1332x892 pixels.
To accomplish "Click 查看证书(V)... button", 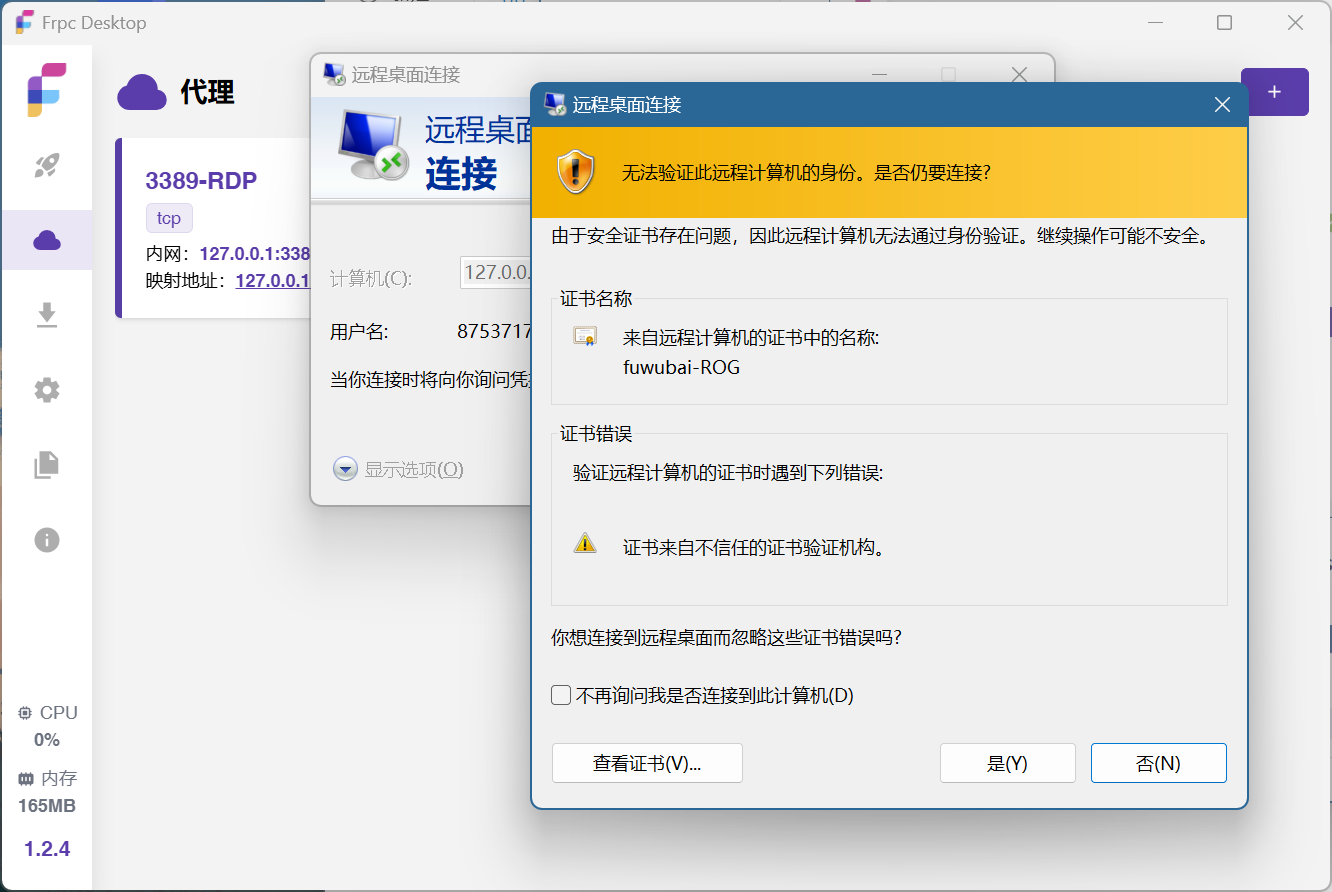I will pyautogui.click(x=647, y=763).
